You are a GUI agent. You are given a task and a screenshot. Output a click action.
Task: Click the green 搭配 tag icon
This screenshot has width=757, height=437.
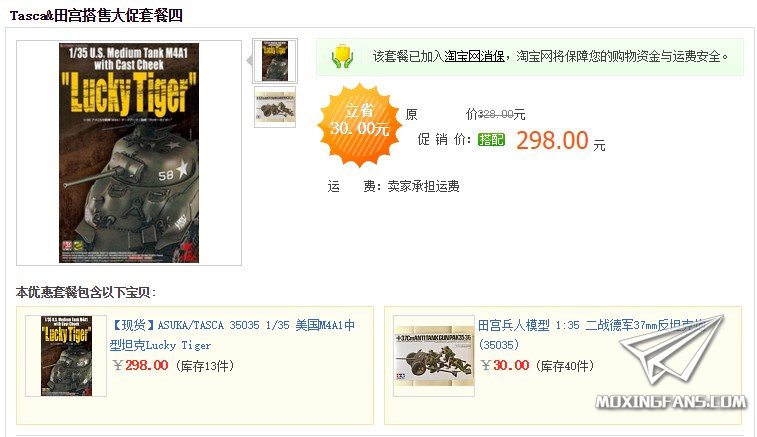pos(491,140)
